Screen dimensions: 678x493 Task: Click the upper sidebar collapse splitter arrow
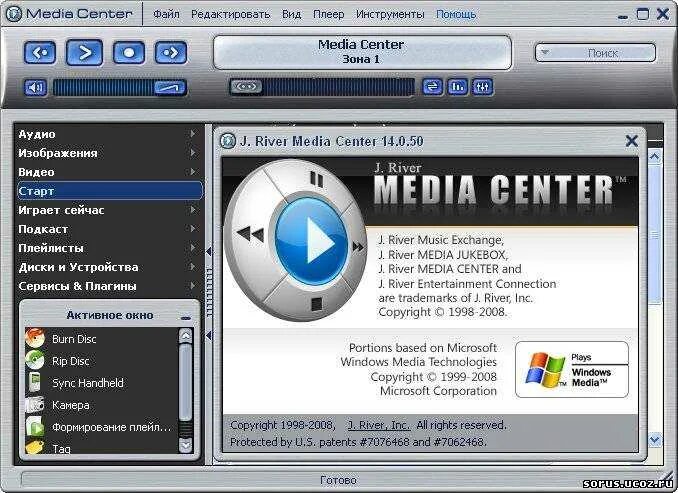(209, 251)
